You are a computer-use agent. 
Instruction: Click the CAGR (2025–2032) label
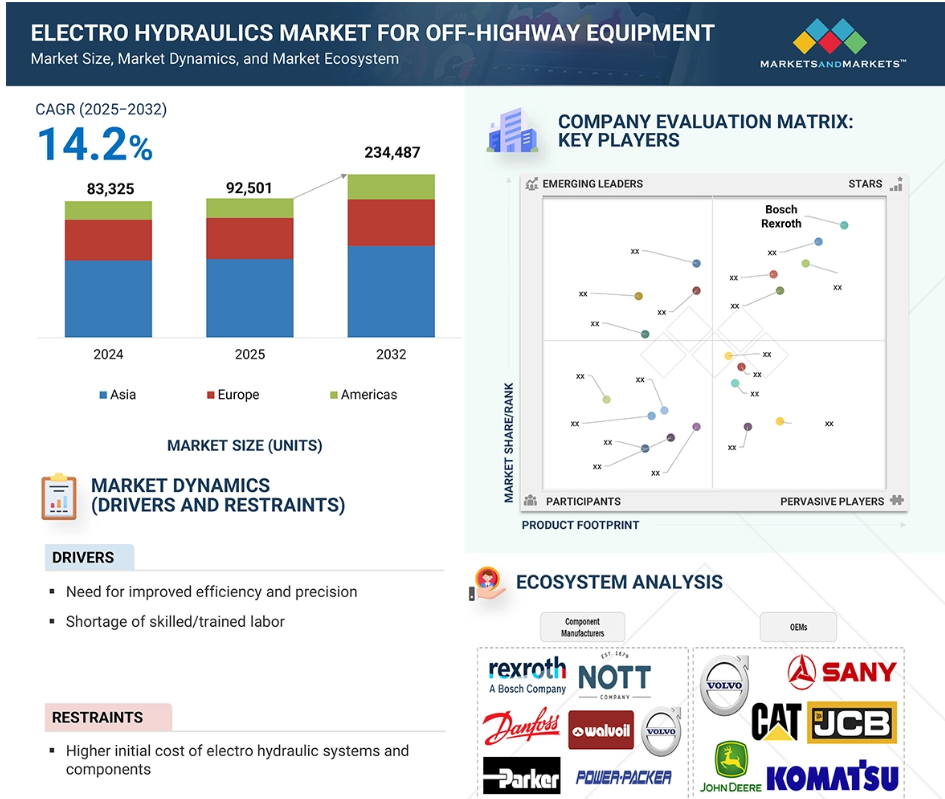click(x=101, y=109)
